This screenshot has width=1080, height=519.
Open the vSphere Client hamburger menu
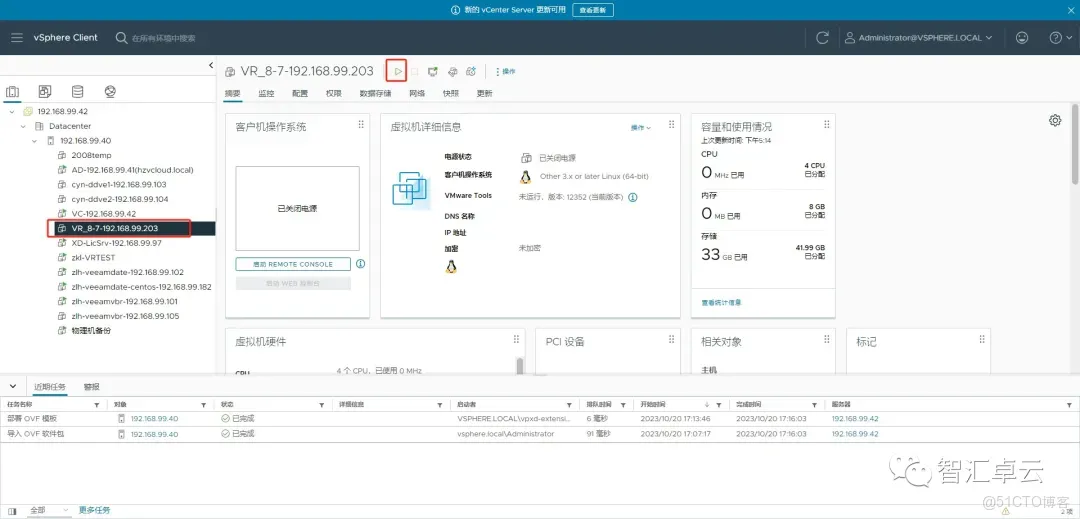coord(17,38)
